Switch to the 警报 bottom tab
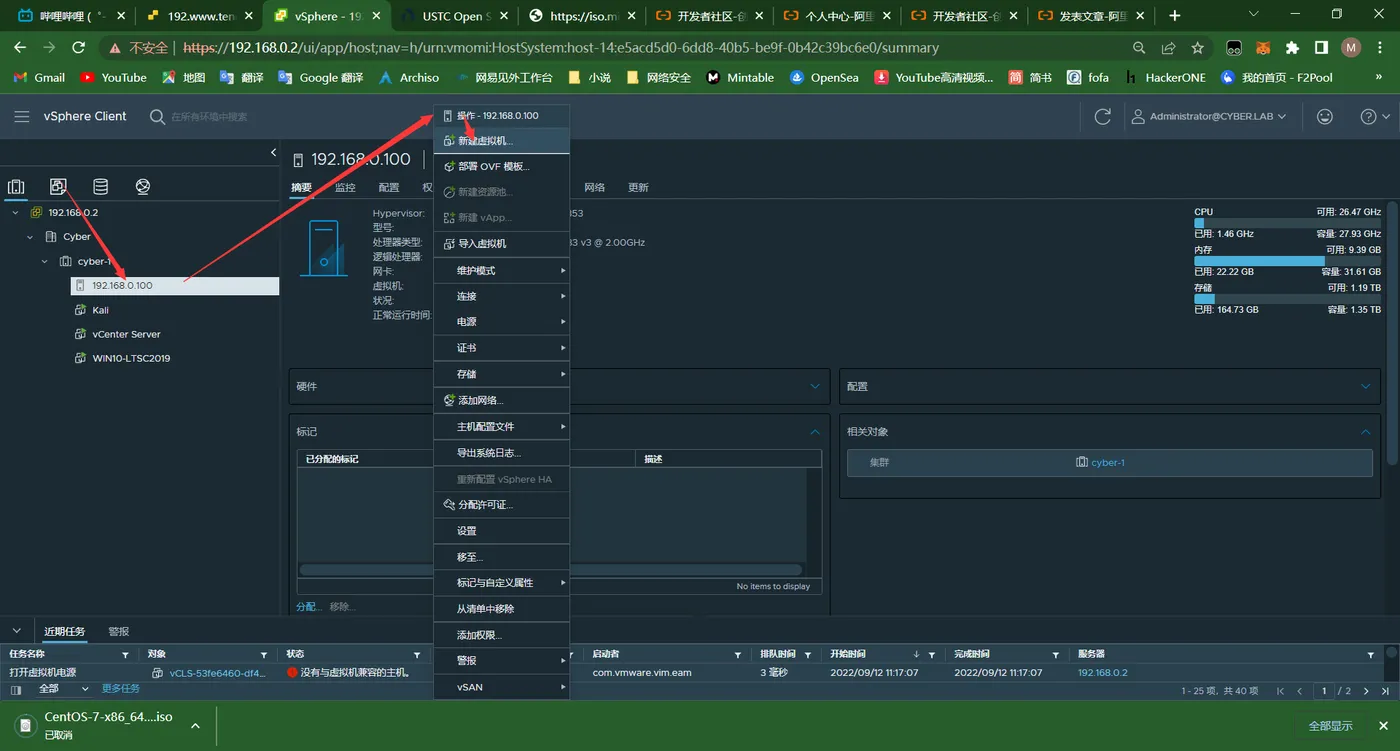This screenshot has height=751, width=1400. coord(119,632)
